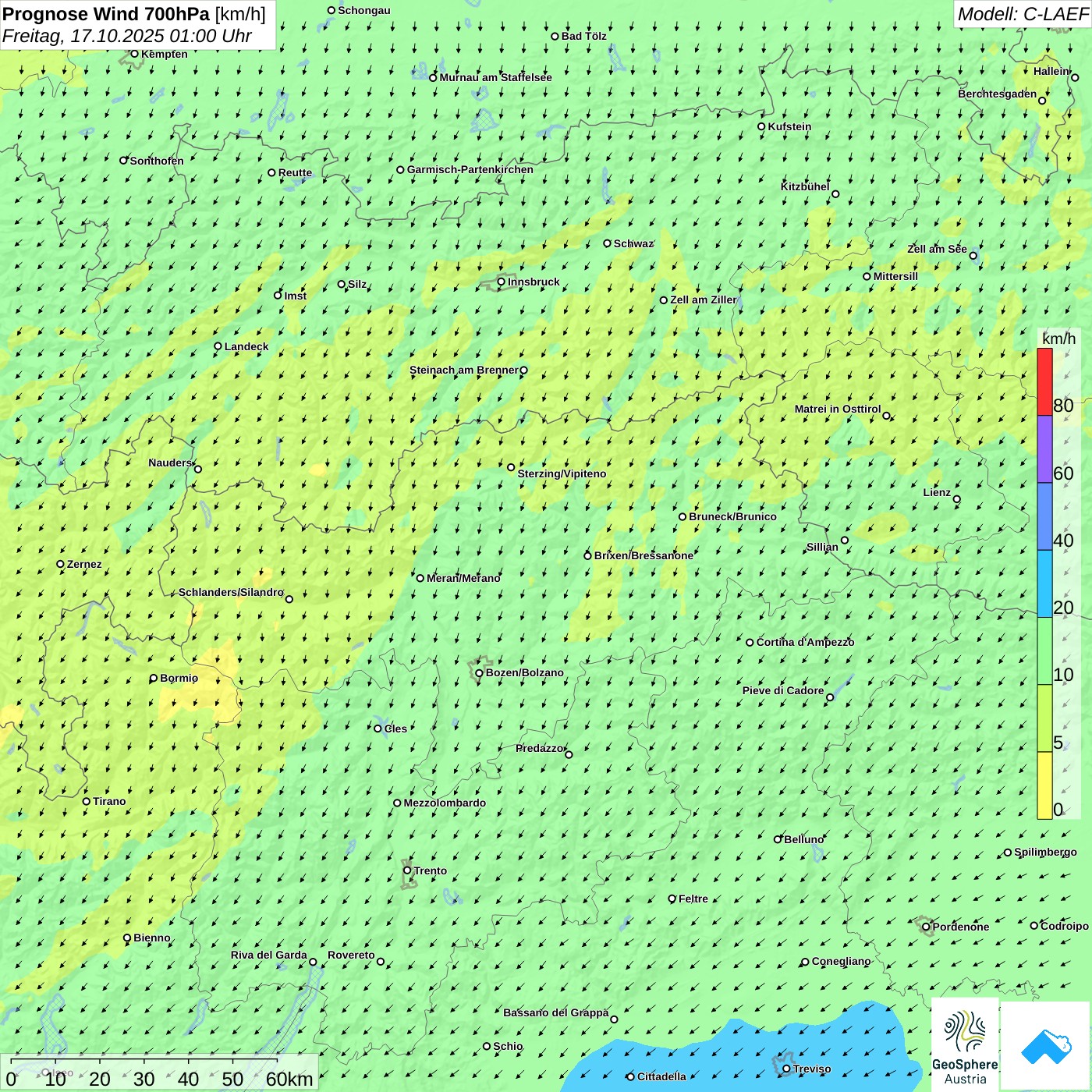Click the Hallein label
This screenshot has width=1092, height=1092.
click(1051, 71)
